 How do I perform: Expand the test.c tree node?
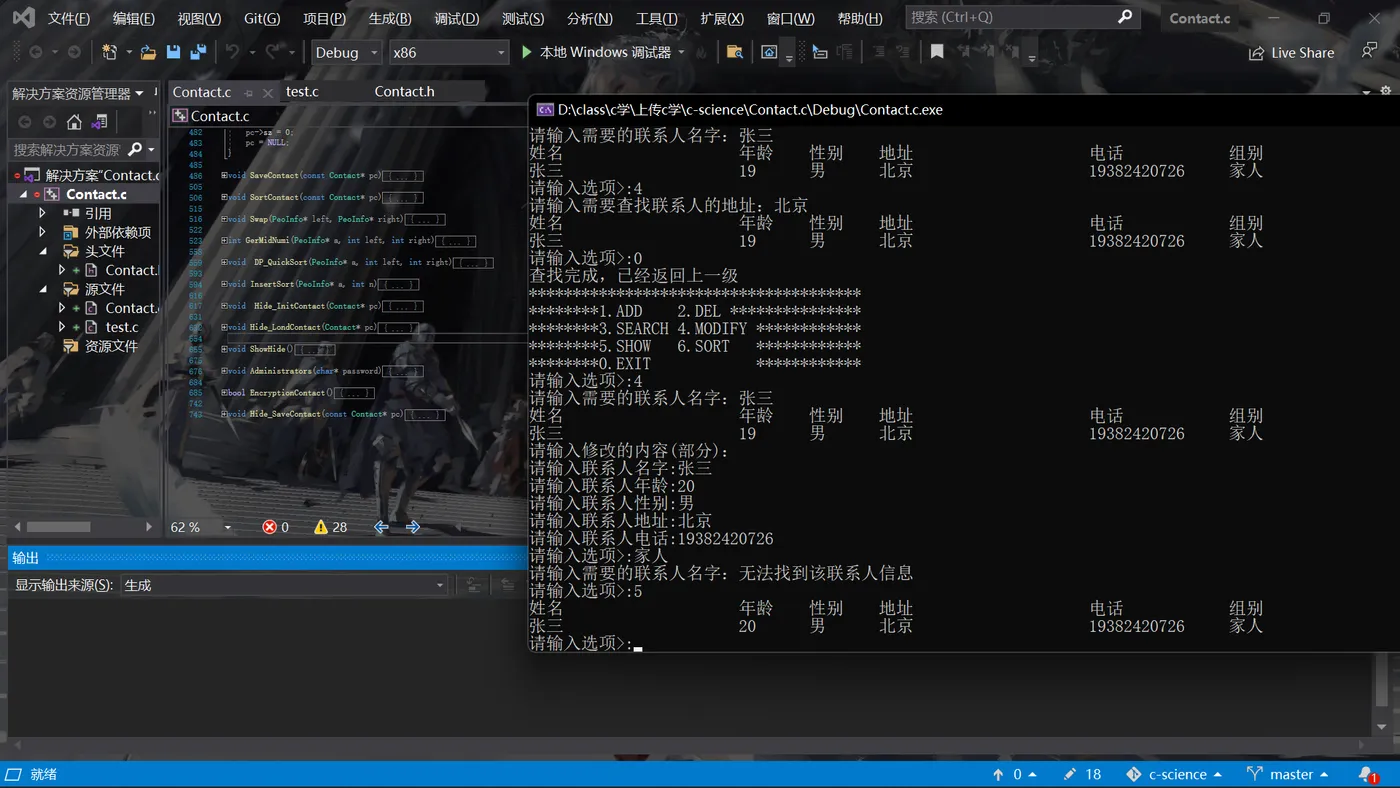pyautogui.click(x=62, y=327)
